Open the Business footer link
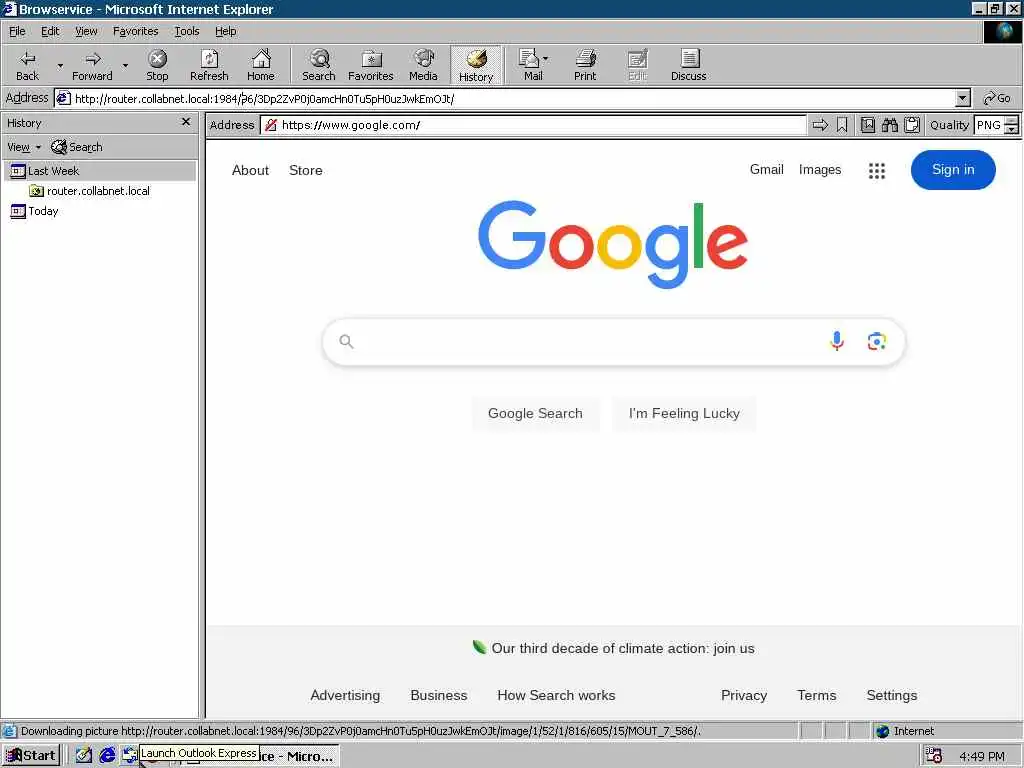 [x=439, y=696]
